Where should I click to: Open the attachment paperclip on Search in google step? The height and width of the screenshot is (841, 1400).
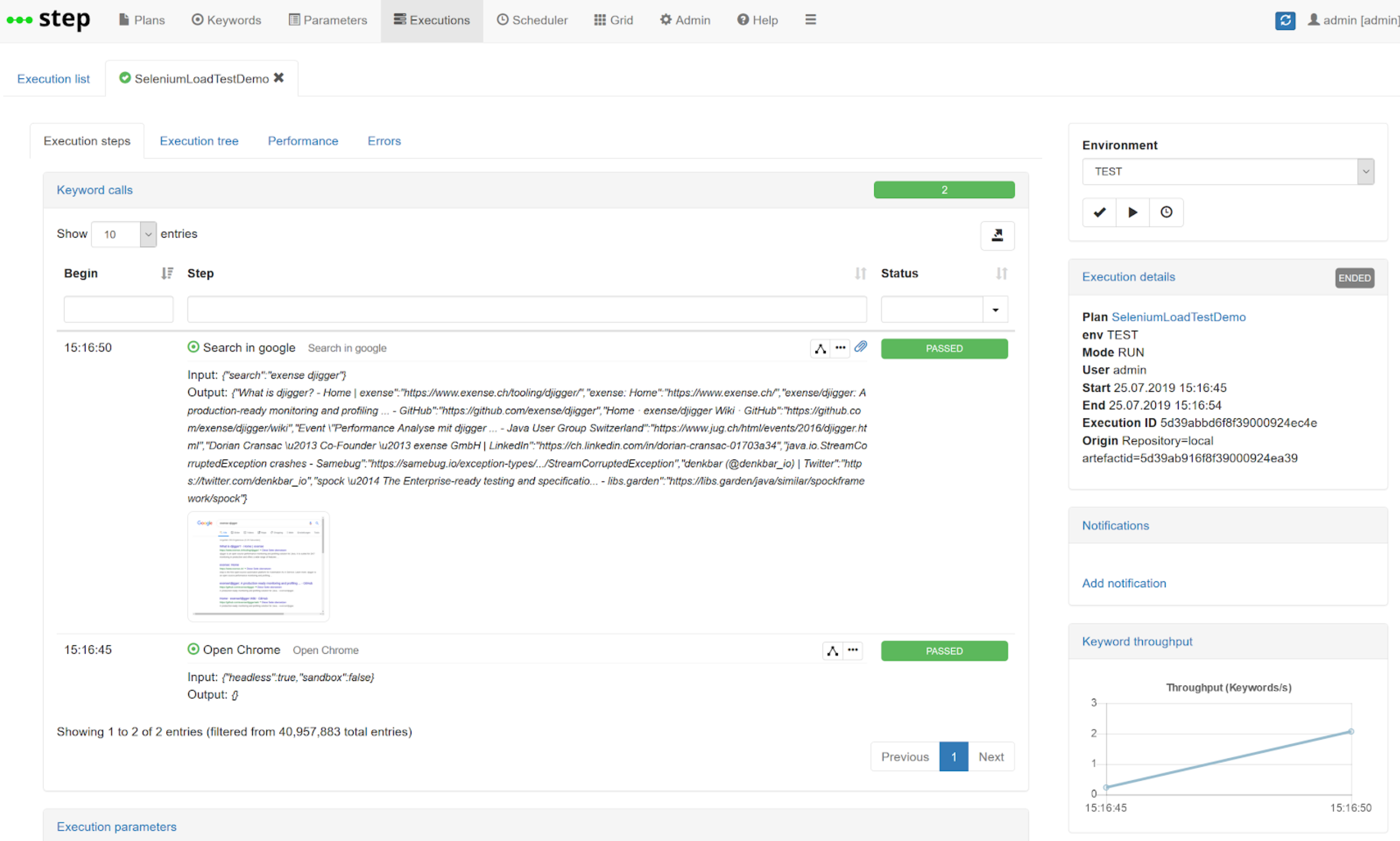click(861, 346)
